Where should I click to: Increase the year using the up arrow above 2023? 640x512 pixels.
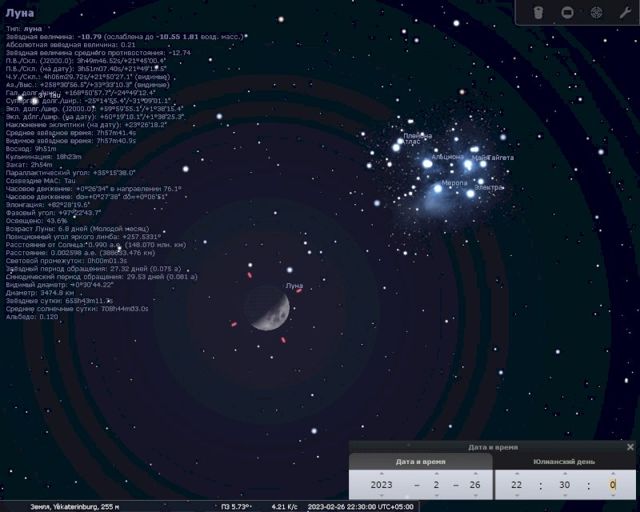tap(381, 474)
